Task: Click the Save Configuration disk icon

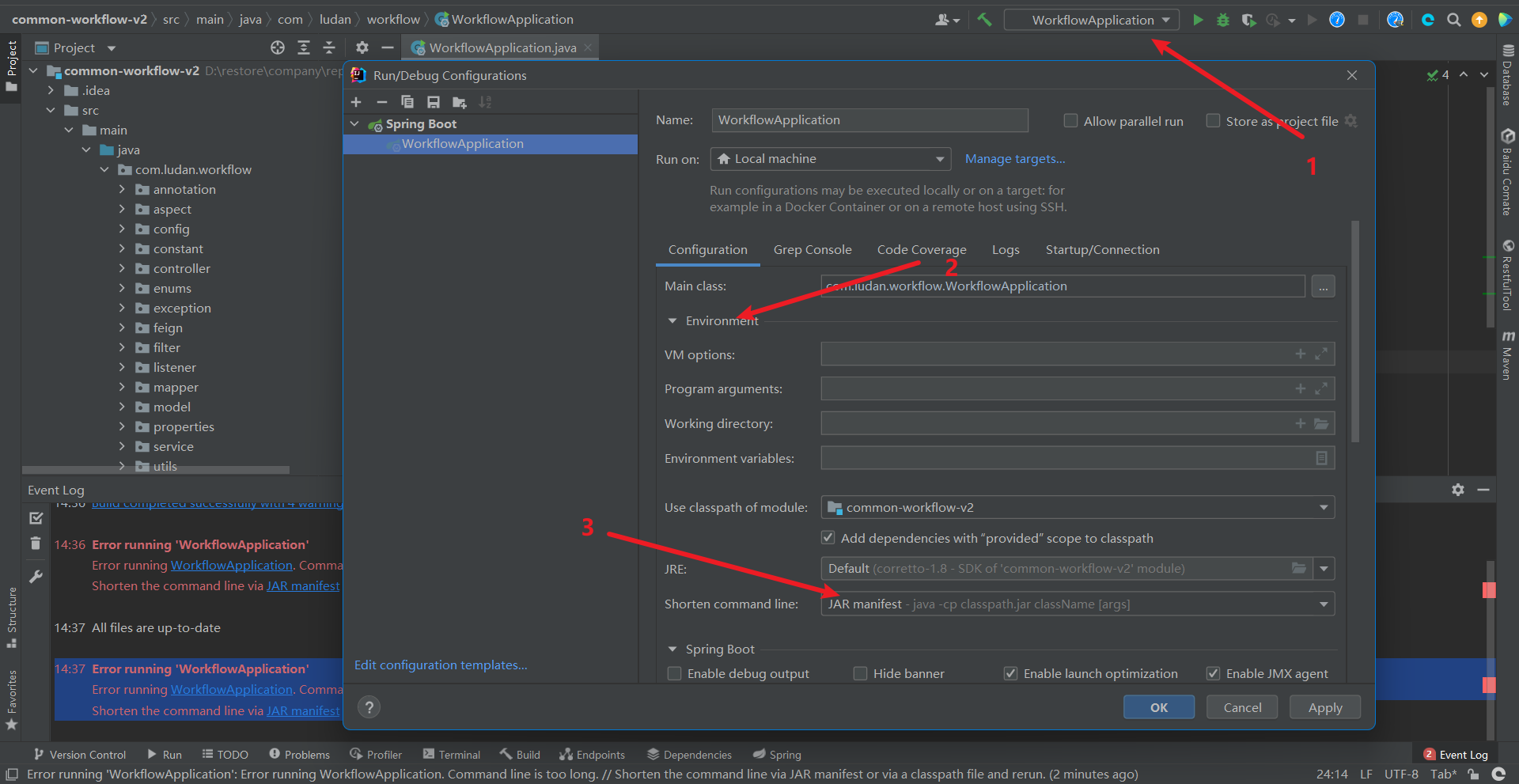Action: coord(433,102)
